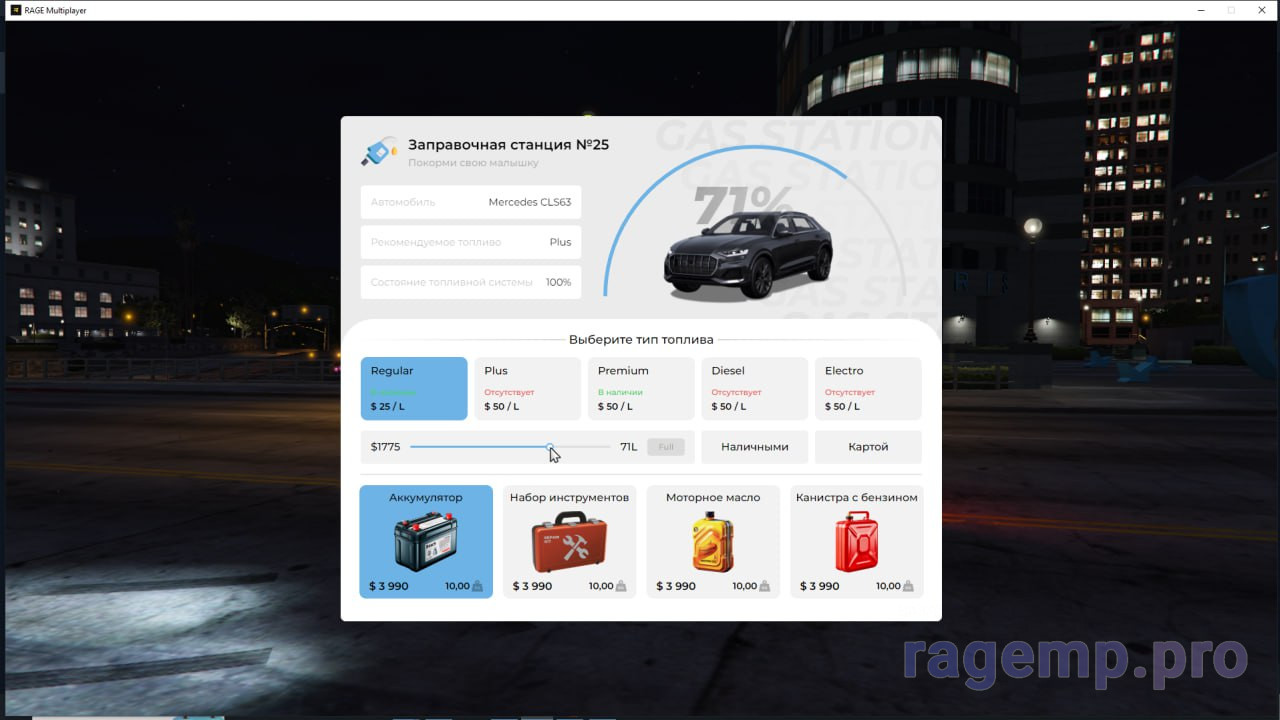Click the 71% fuel level text
The image size is (1280, 720).
(743, 206)
